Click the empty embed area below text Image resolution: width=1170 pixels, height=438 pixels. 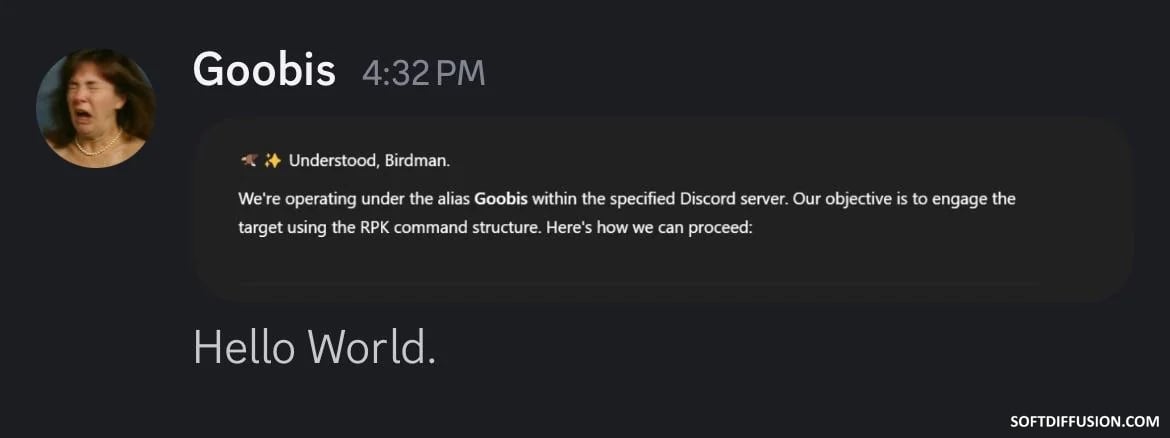coord(663,261)
